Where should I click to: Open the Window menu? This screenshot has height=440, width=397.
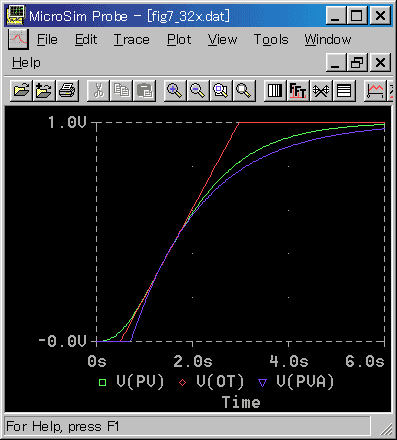click(x=328, y=40)
